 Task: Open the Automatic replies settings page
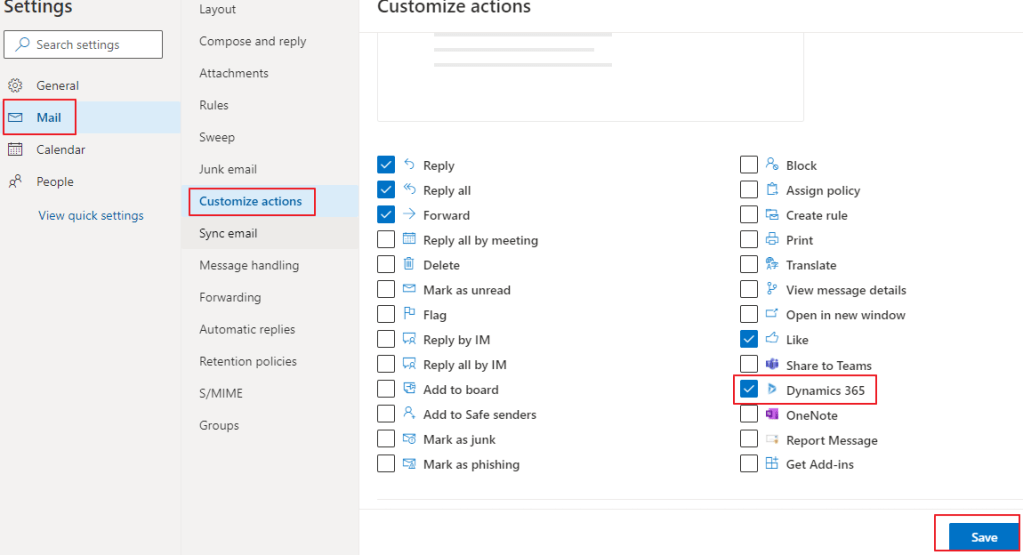pos(247,330)
